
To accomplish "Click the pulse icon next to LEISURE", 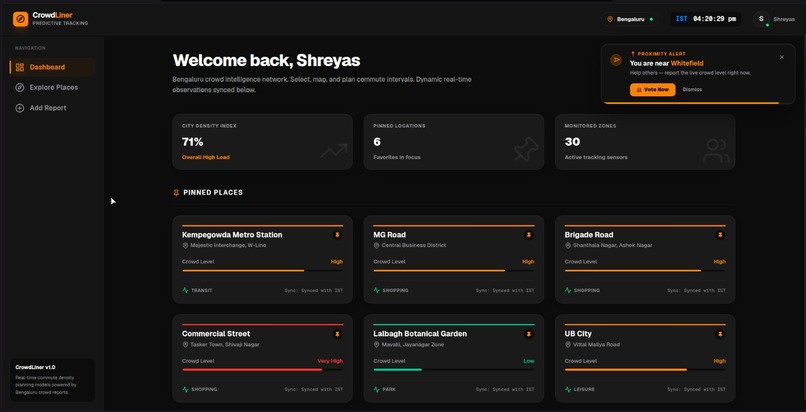I will 568,390.
